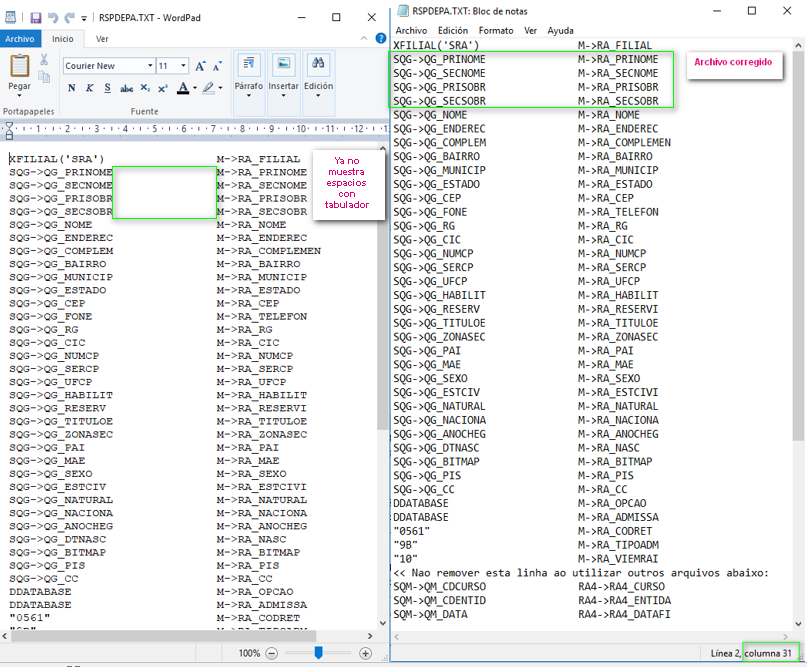Click the Shrink font icon

tap(217, 66)
